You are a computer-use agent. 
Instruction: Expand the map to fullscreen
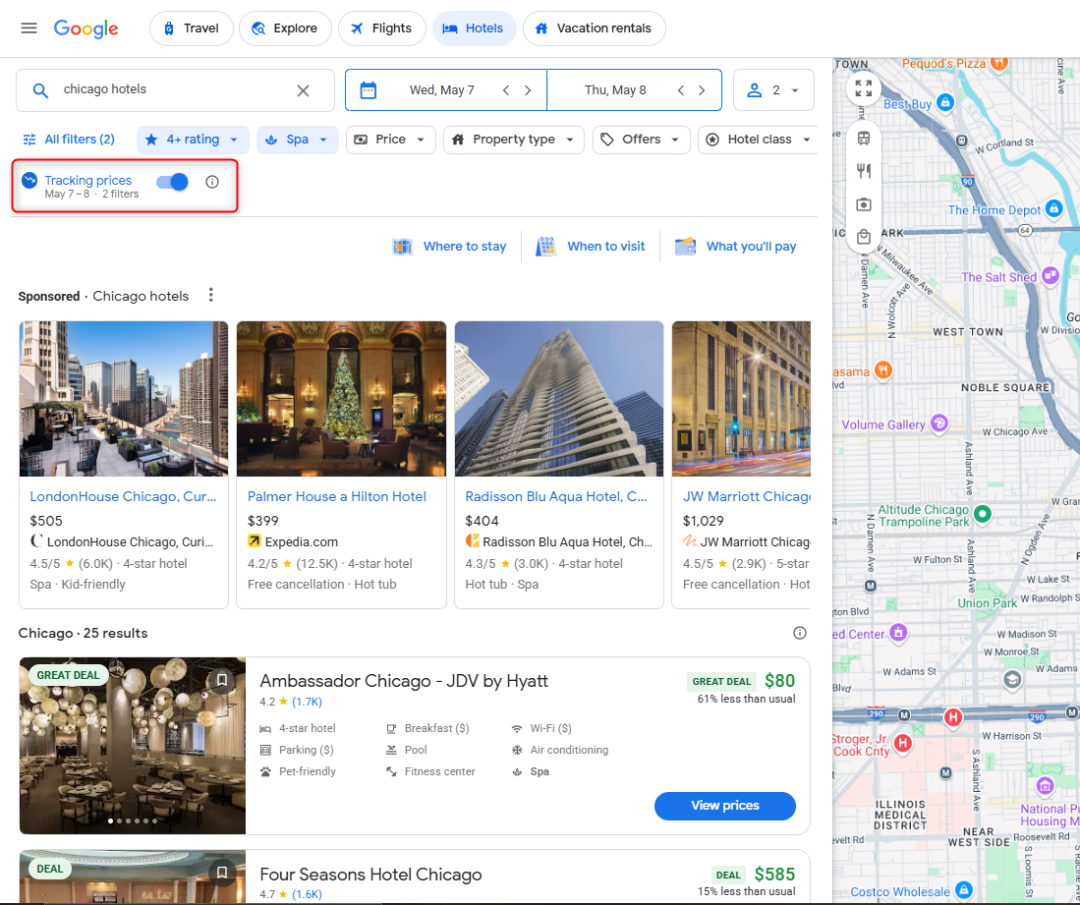click(x=863, y=88)
